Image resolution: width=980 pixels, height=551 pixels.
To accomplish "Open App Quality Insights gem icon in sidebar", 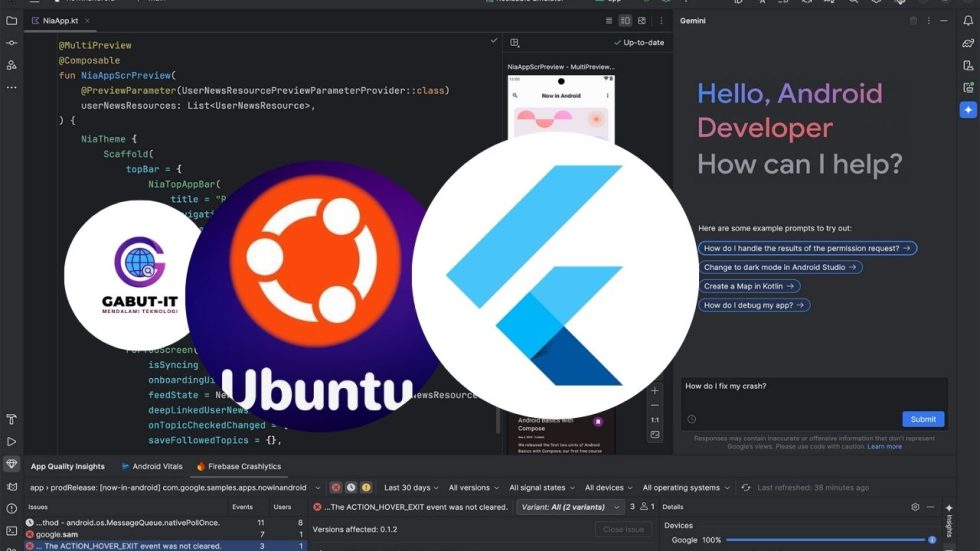I will 11,464.
